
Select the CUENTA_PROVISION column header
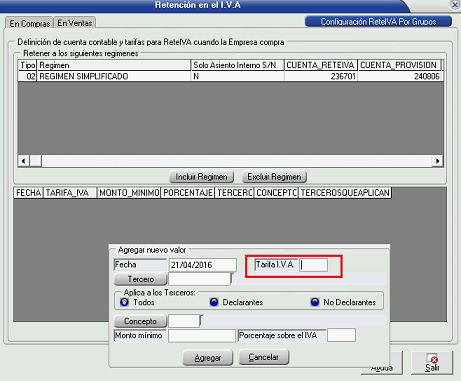[399, 65]
